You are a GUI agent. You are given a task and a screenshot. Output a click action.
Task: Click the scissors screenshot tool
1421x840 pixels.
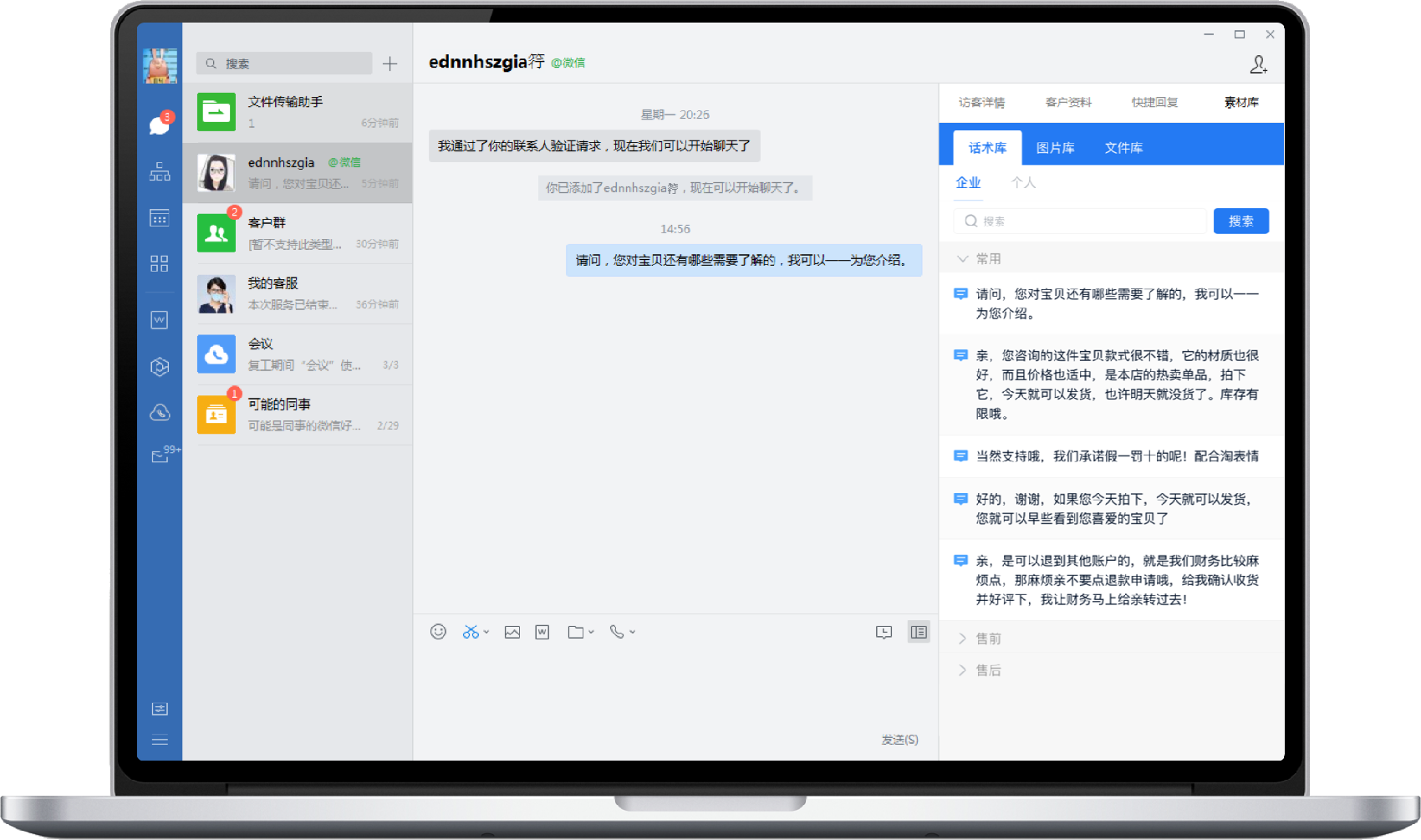tap(471, 632)
